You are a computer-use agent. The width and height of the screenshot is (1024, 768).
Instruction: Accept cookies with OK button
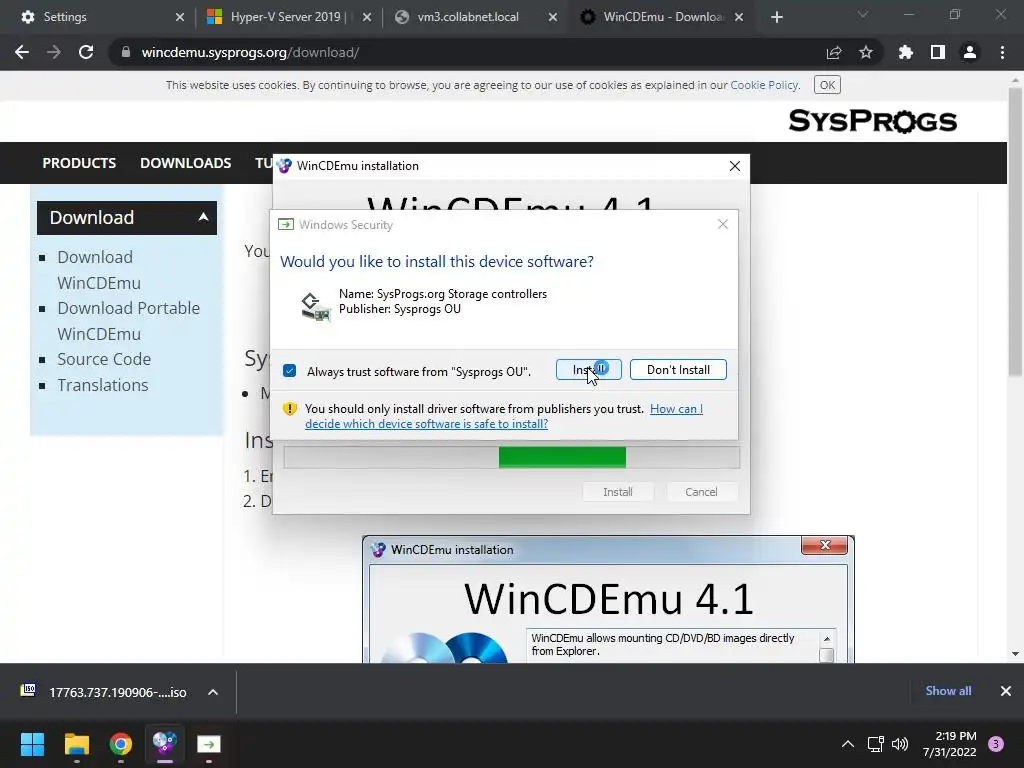[x=827, y=85]
